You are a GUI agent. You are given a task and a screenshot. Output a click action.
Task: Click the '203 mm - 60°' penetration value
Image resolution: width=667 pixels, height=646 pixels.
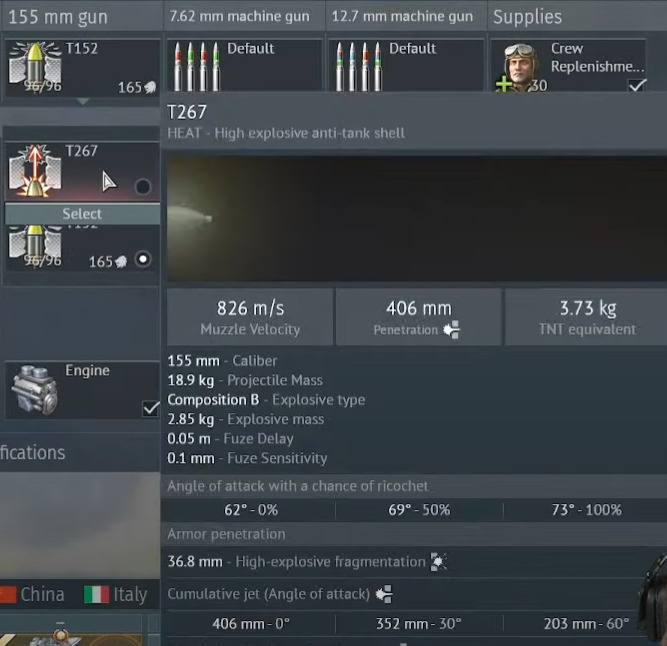[587, 624]
